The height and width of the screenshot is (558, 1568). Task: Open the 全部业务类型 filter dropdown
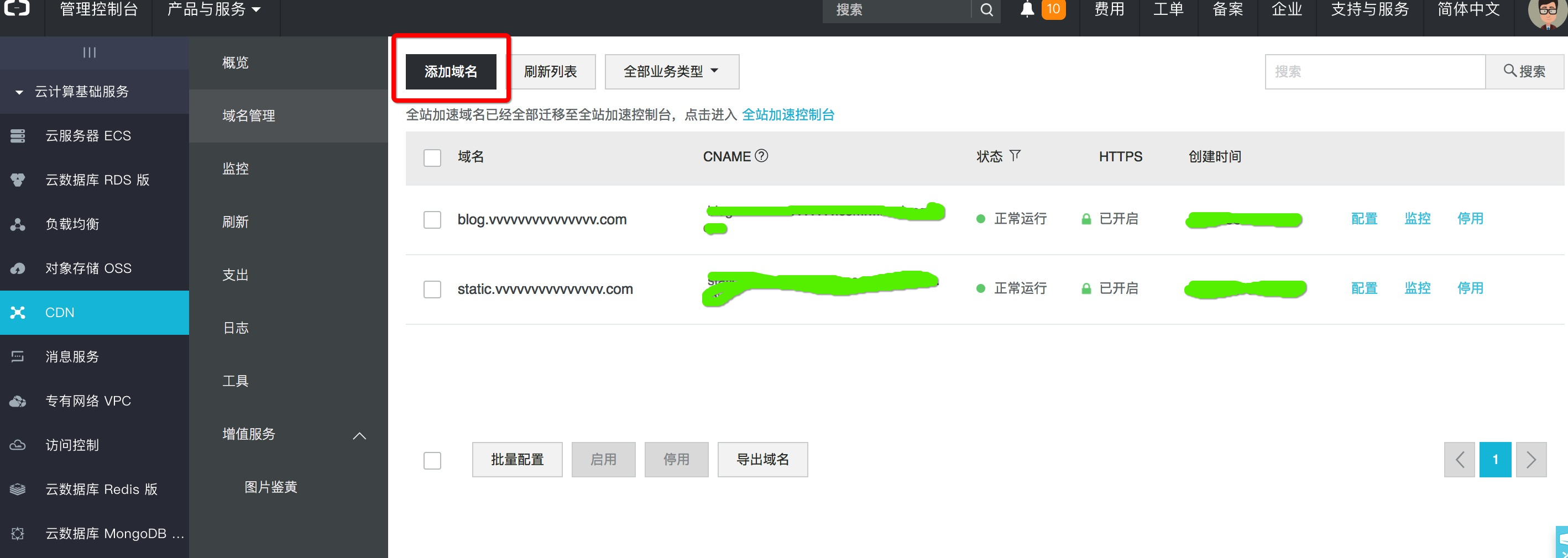tap(671, 72)
